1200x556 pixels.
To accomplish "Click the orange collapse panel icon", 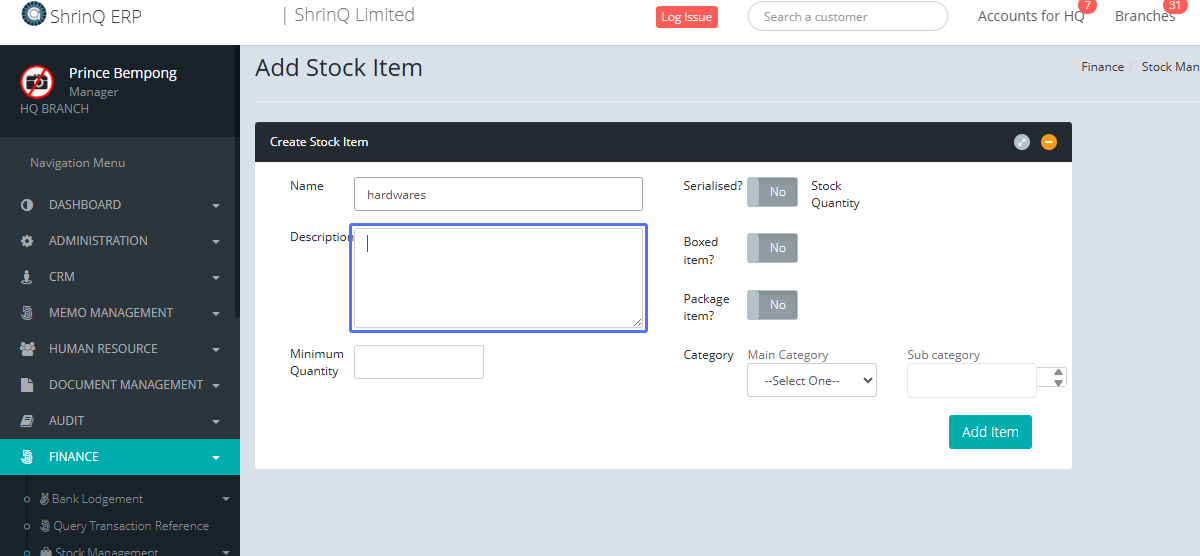I will (1049, 142).
